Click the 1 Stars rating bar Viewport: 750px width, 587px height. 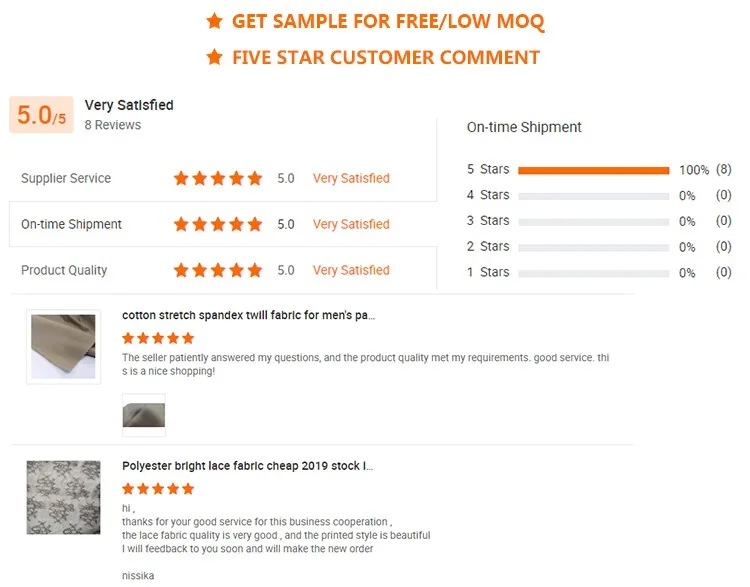pos(593,273)
